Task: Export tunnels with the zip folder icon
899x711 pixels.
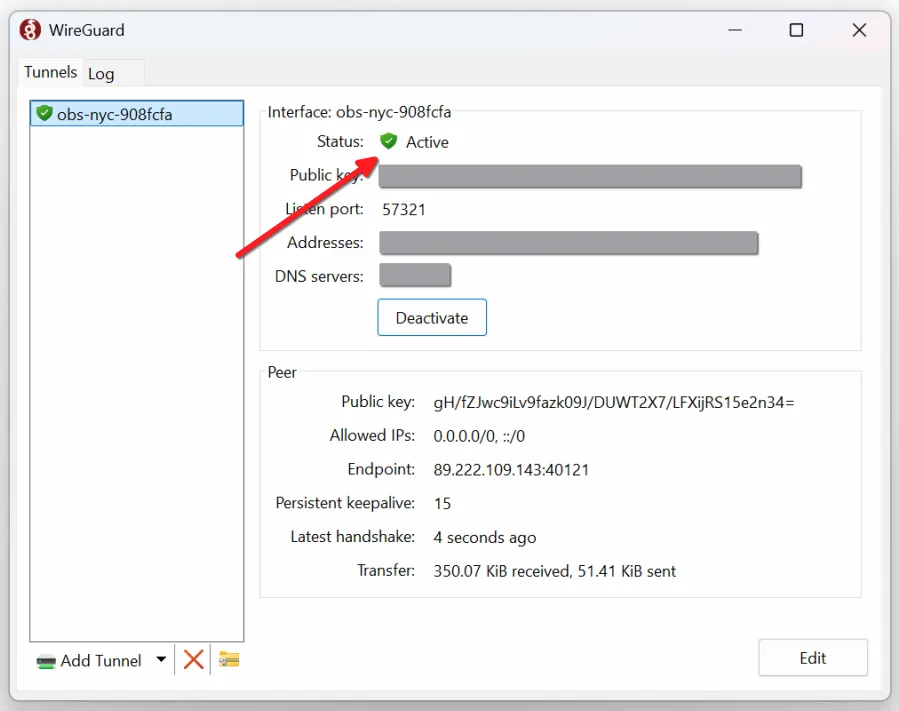Action: click(x=229, y=660)
